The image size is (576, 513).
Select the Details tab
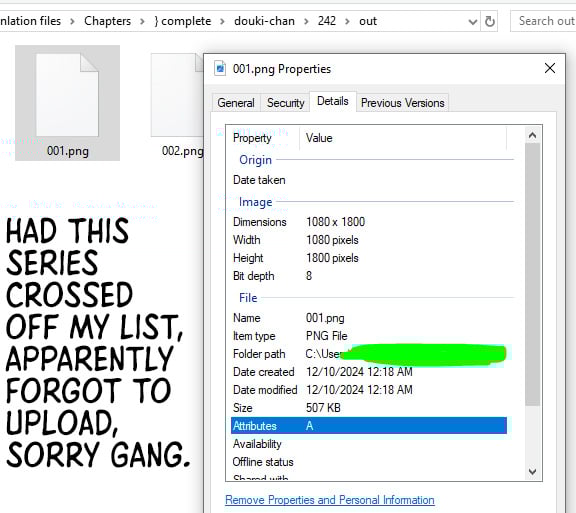click(x=333, y=101)
